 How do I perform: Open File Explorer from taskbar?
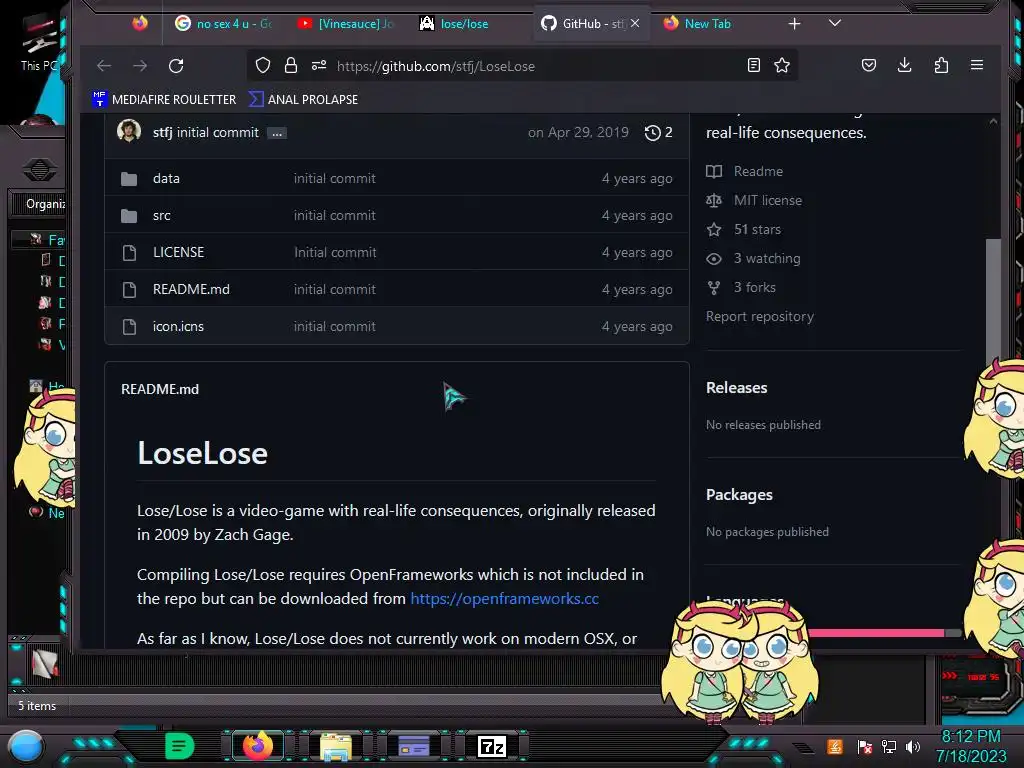coord(336,746)
